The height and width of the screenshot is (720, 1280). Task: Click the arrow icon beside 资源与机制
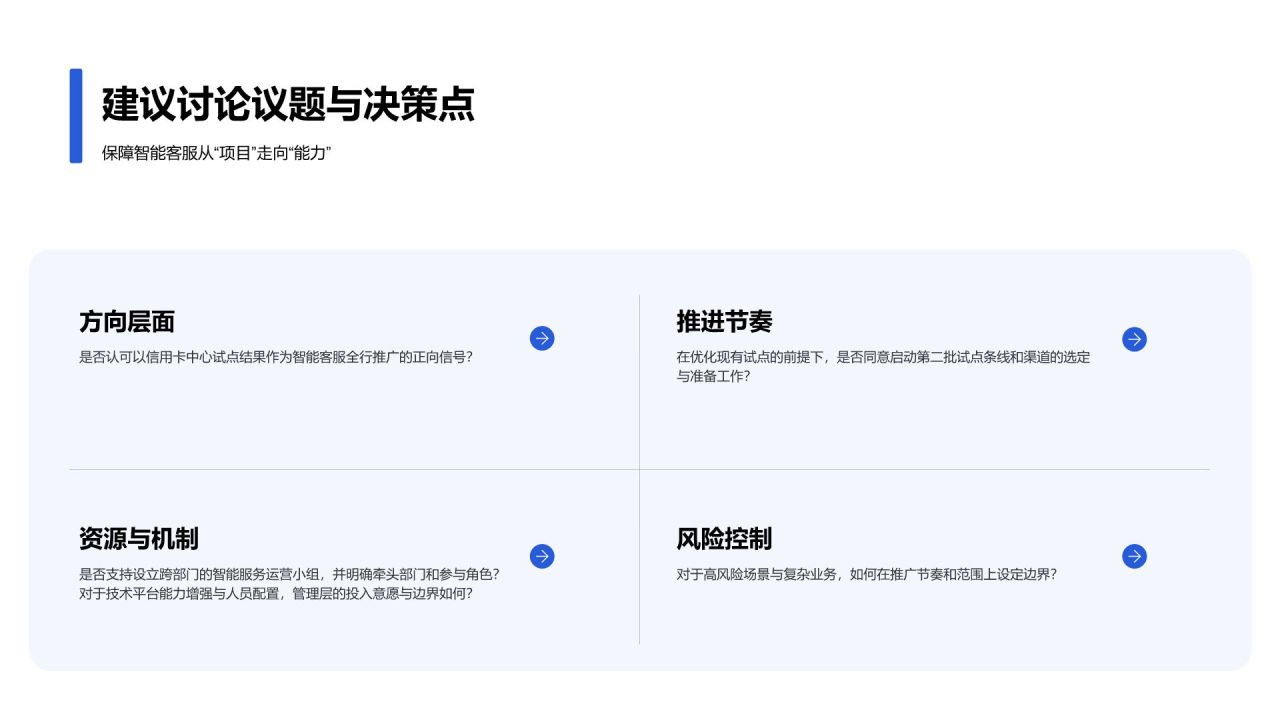click(542, 556)
